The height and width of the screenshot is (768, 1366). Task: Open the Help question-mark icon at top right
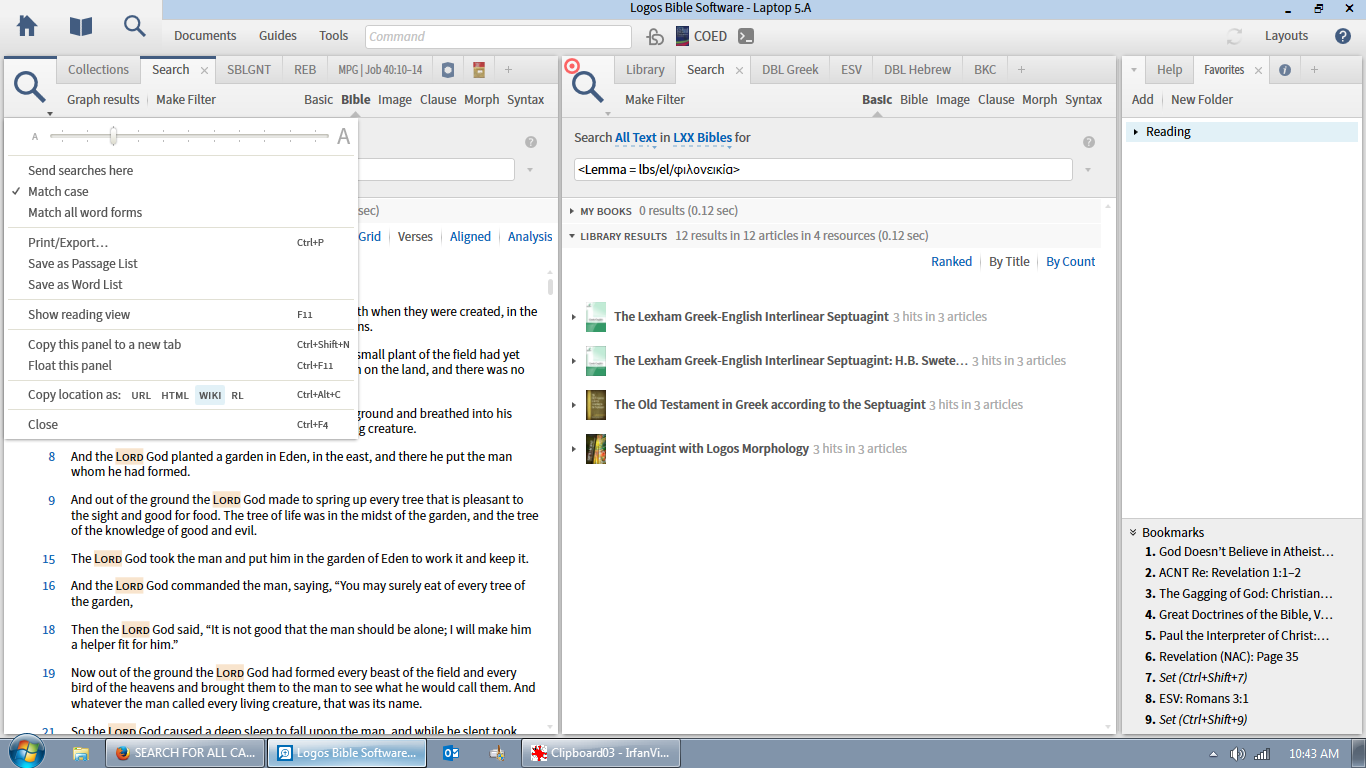coord(1343,36)
